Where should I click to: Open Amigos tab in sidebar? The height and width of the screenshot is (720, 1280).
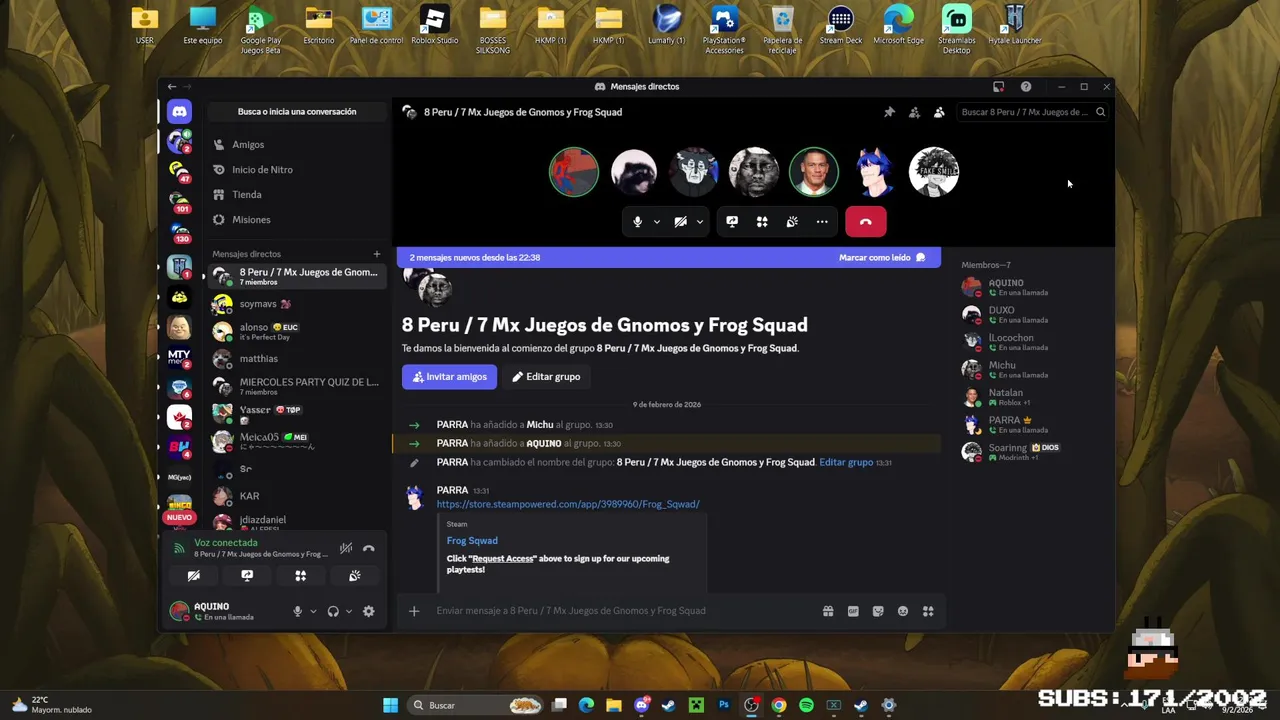pyautogui.click(x=297, y=145)
